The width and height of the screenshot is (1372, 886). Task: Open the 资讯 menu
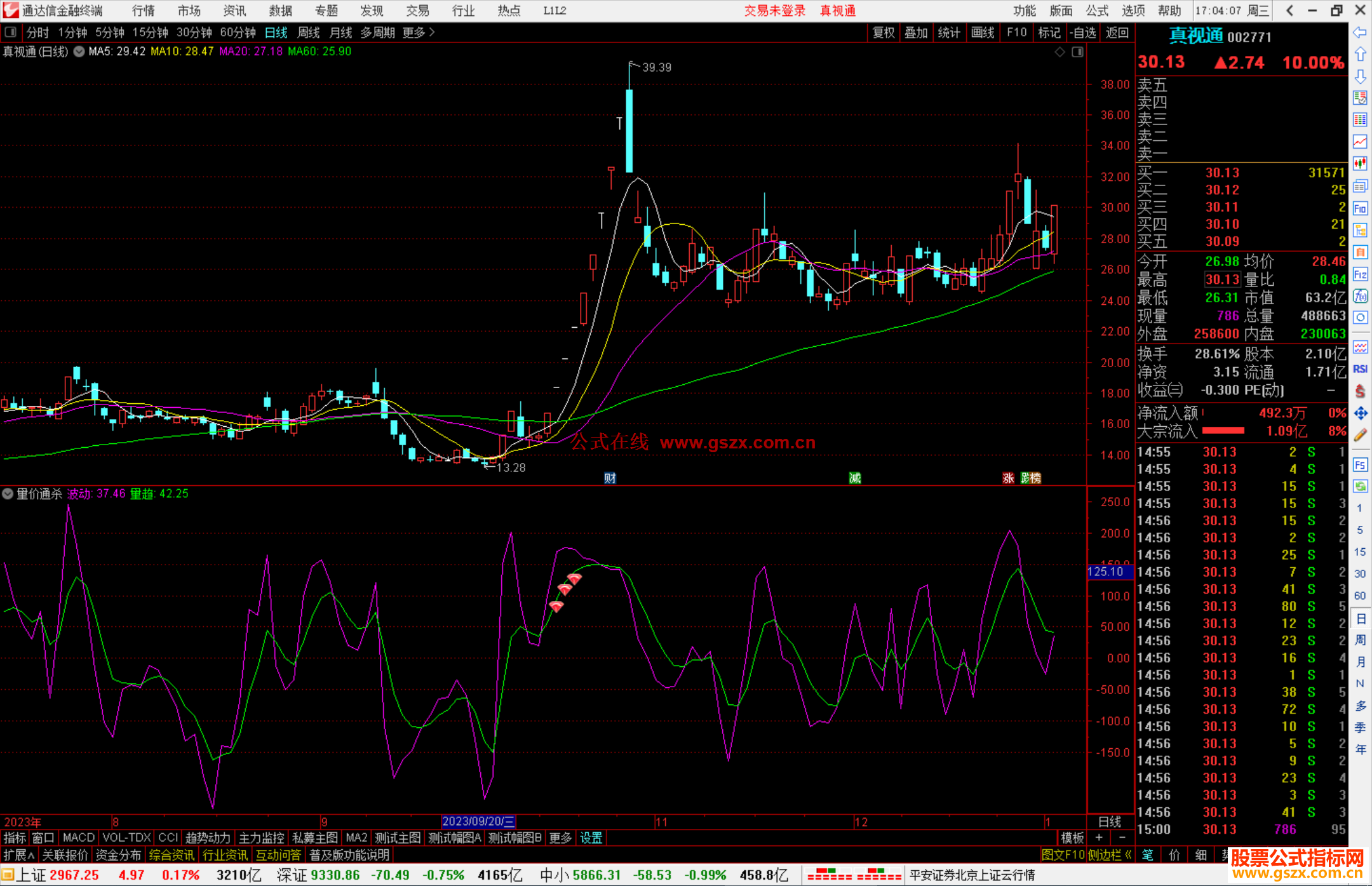tap(234, 10)
